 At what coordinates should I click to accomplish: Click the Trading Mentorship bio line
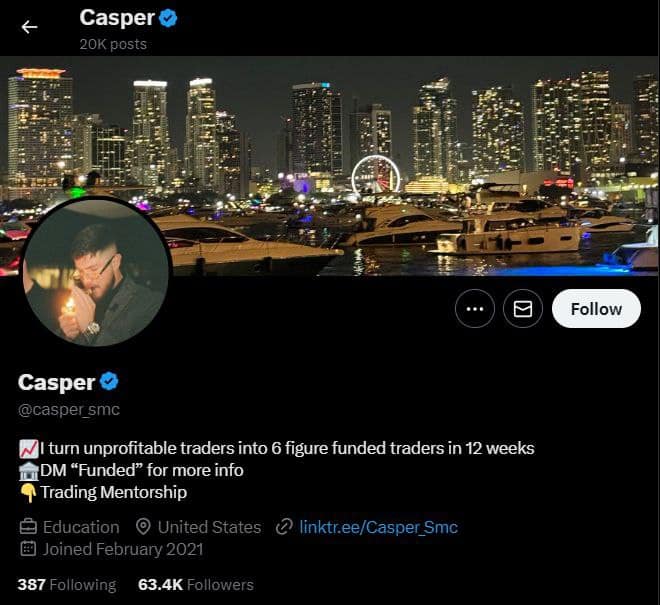click(103, 492)
